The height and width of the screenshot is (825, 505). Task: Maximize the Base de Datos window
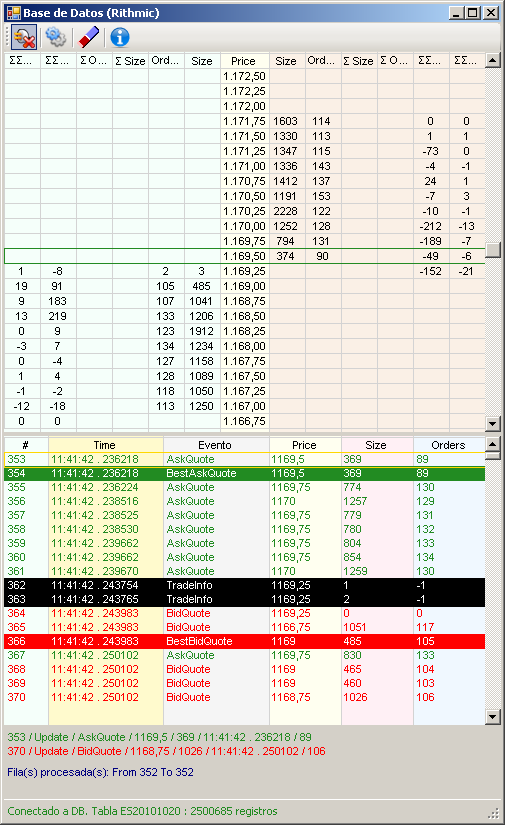(473, 13)
